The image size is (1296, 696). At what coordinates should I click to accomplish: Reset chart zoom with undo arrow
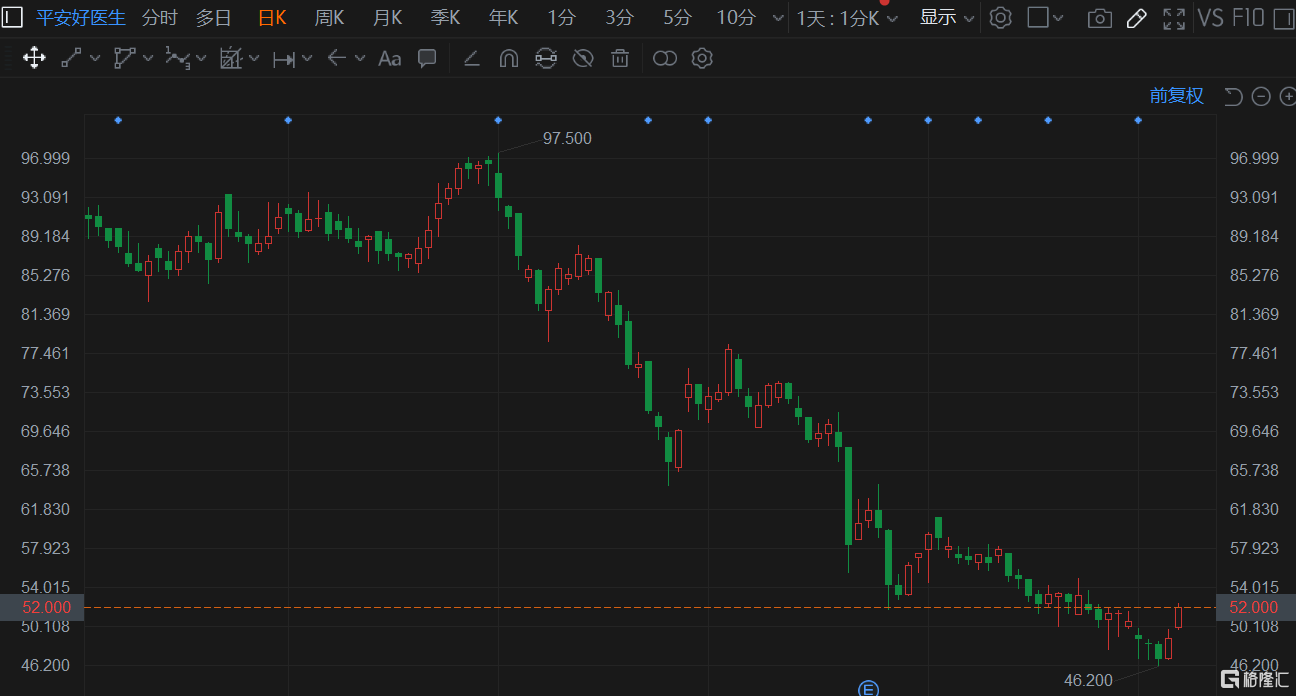point(1233,96)
